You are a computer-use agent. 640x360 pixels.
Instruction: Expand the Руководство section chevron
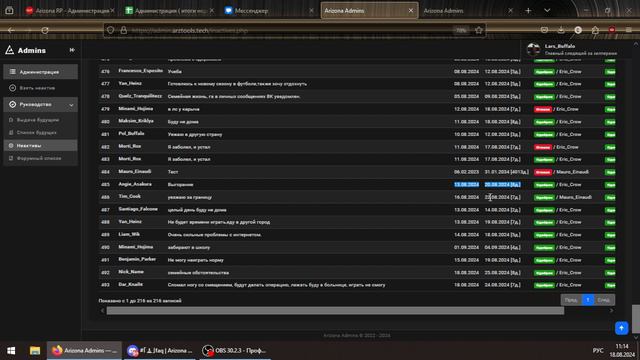tap(71, 105)
